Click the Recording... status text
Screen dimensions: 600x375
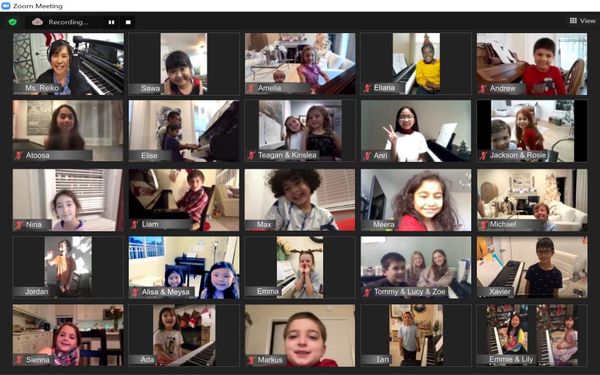point(68,22)
